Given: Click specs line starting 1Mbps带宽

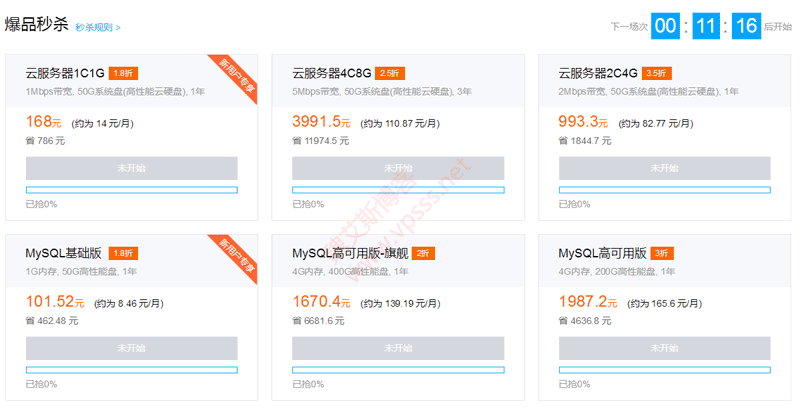Looking at the screenshot, I should [x=115, y=92].
